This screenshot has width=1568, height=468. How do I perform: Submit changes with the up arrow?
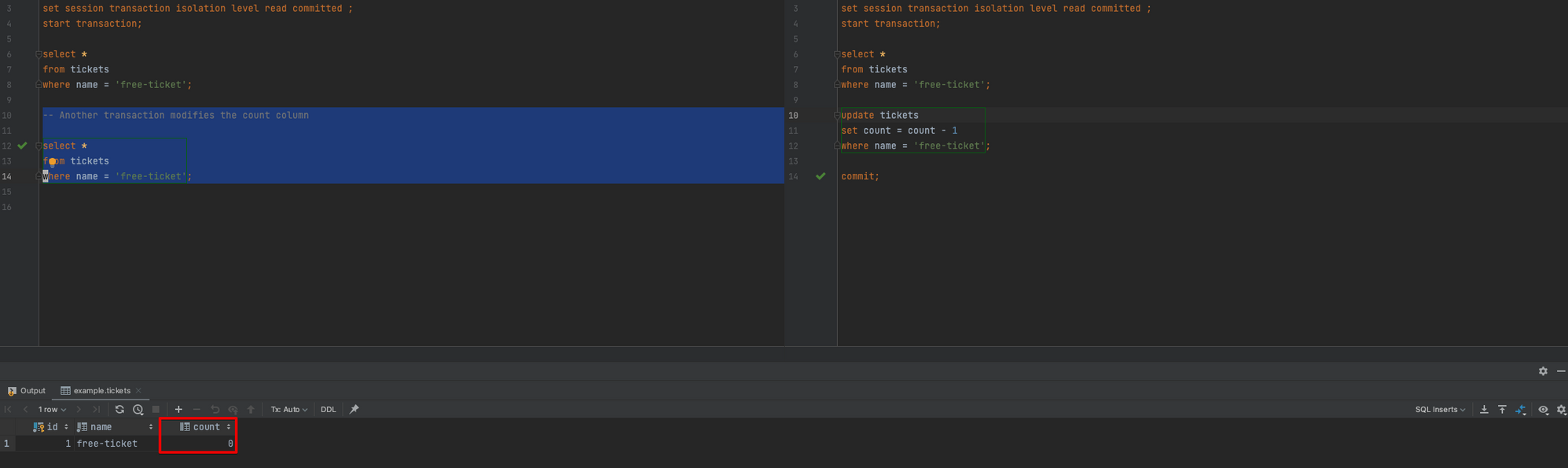click(251, 409)
